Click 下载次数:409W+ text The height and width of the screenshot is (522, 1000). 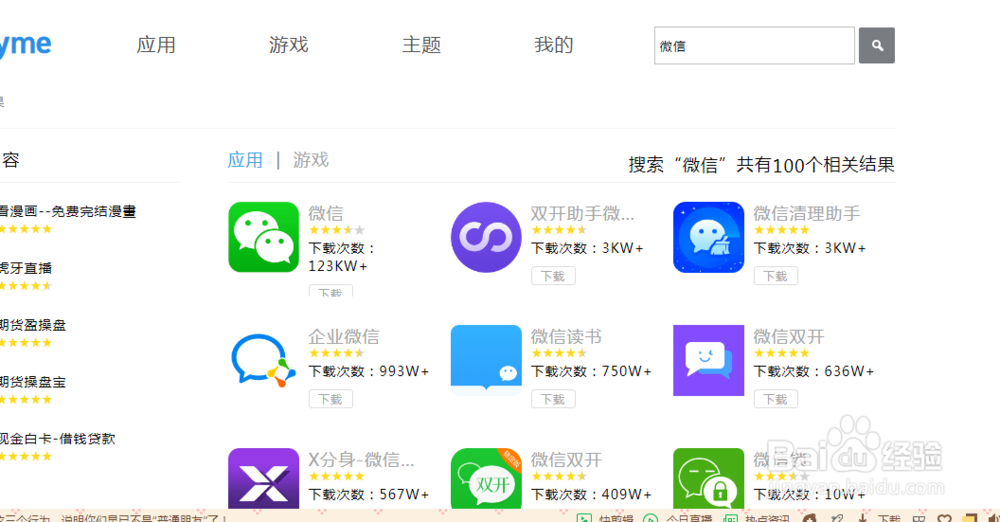591,494
